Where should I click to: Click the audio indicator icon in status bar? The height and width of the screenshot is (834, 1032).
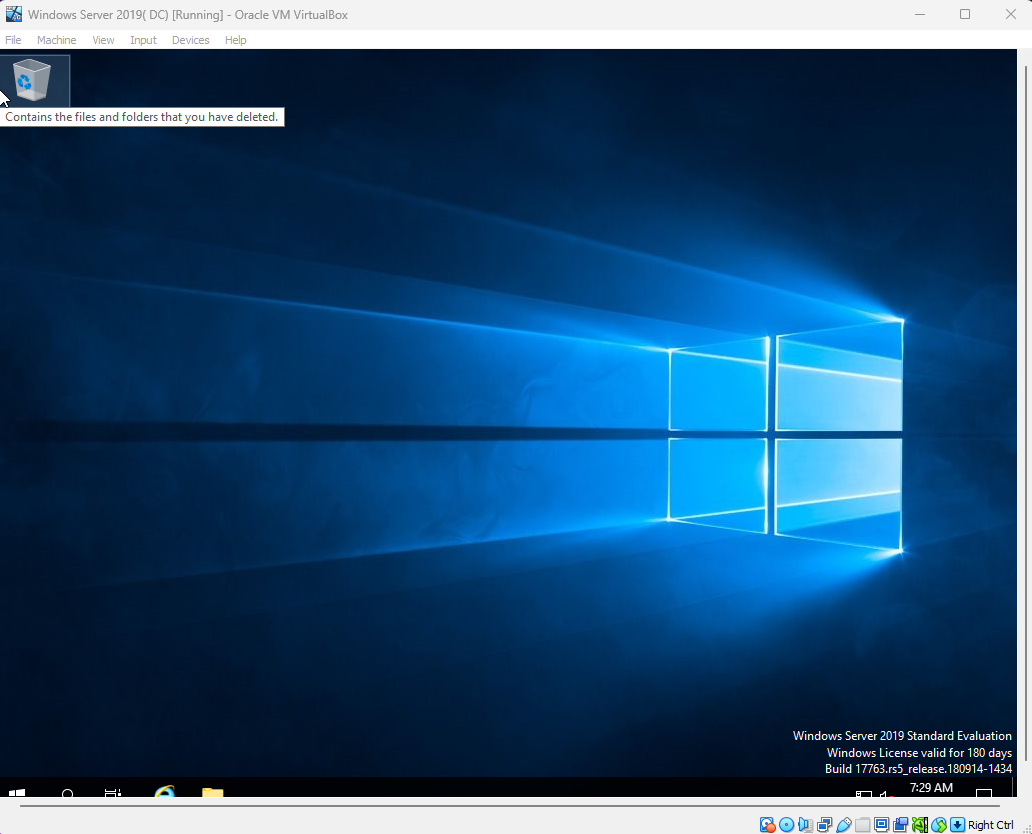[806, 825]
